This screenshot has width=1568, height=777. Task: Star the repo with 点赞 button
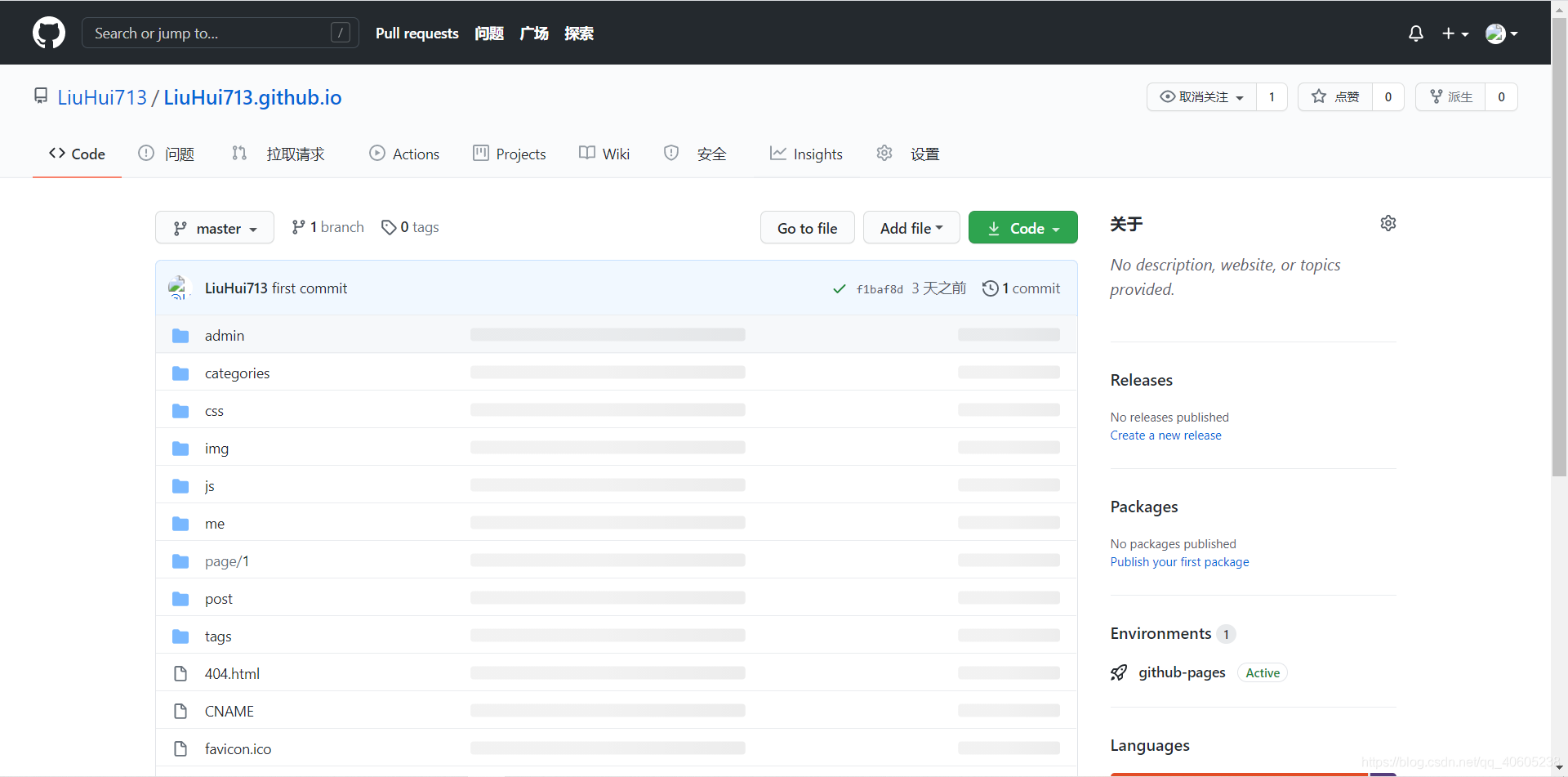[1335, 96]
